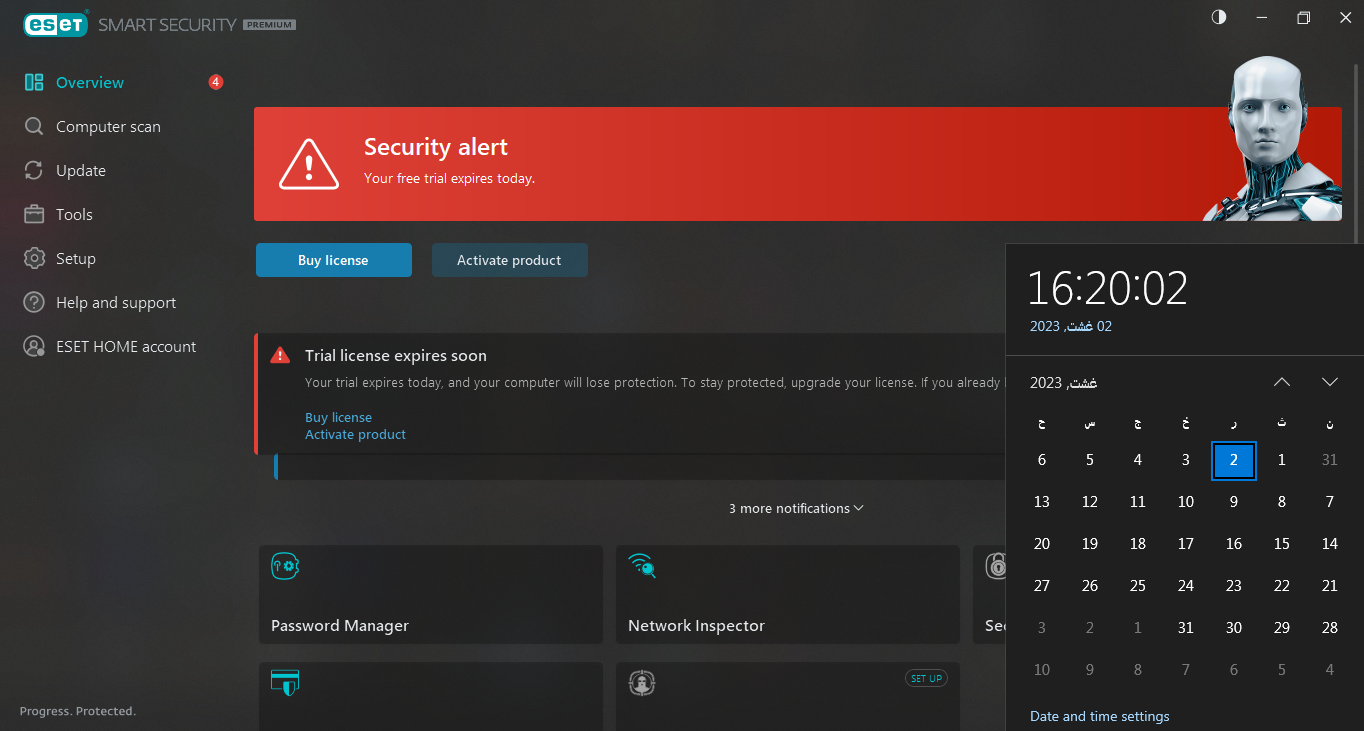
Task: Click the Network Inspector wifi icon
Action: coord(642,566)
